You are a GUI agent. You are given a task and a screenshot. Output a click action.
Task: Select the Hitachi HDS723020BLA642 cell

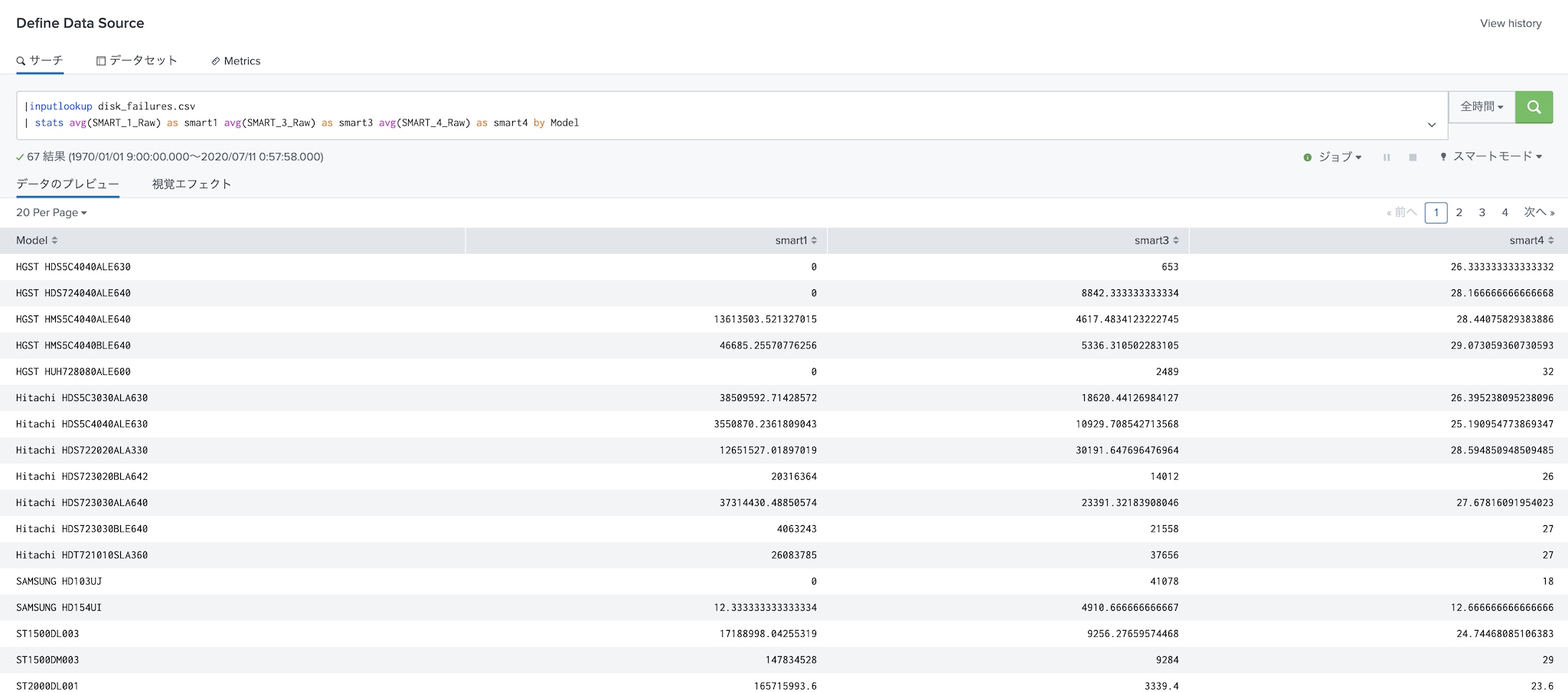[x=82, y=477]
